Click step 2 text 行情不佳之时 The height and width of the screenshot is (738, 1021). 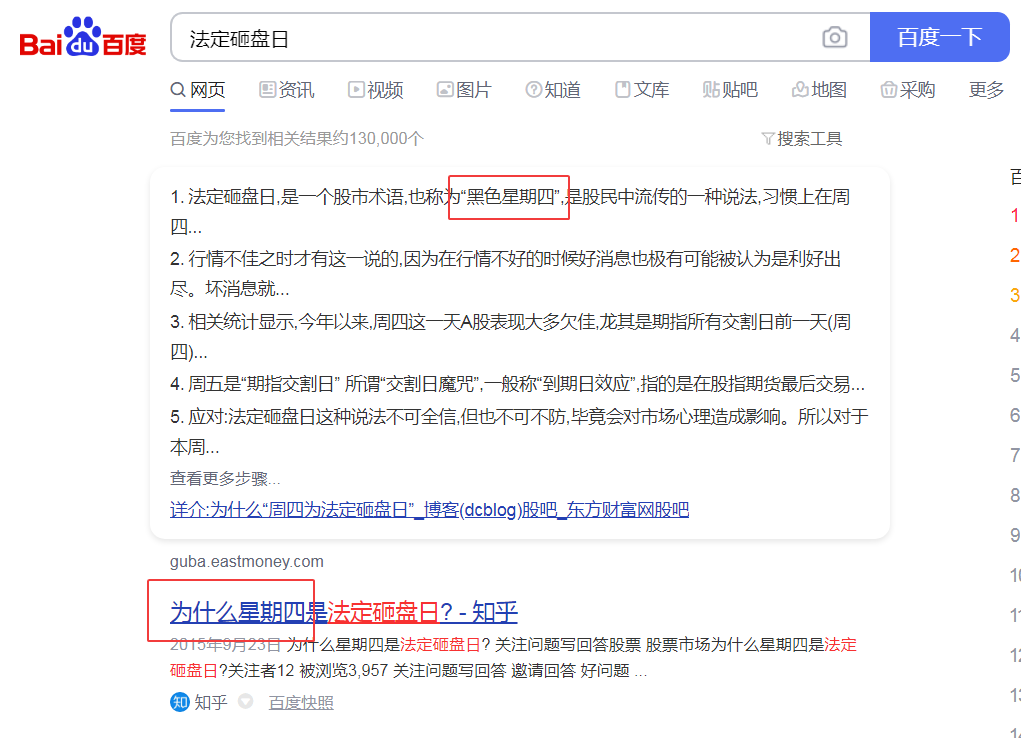pos(505,273)
